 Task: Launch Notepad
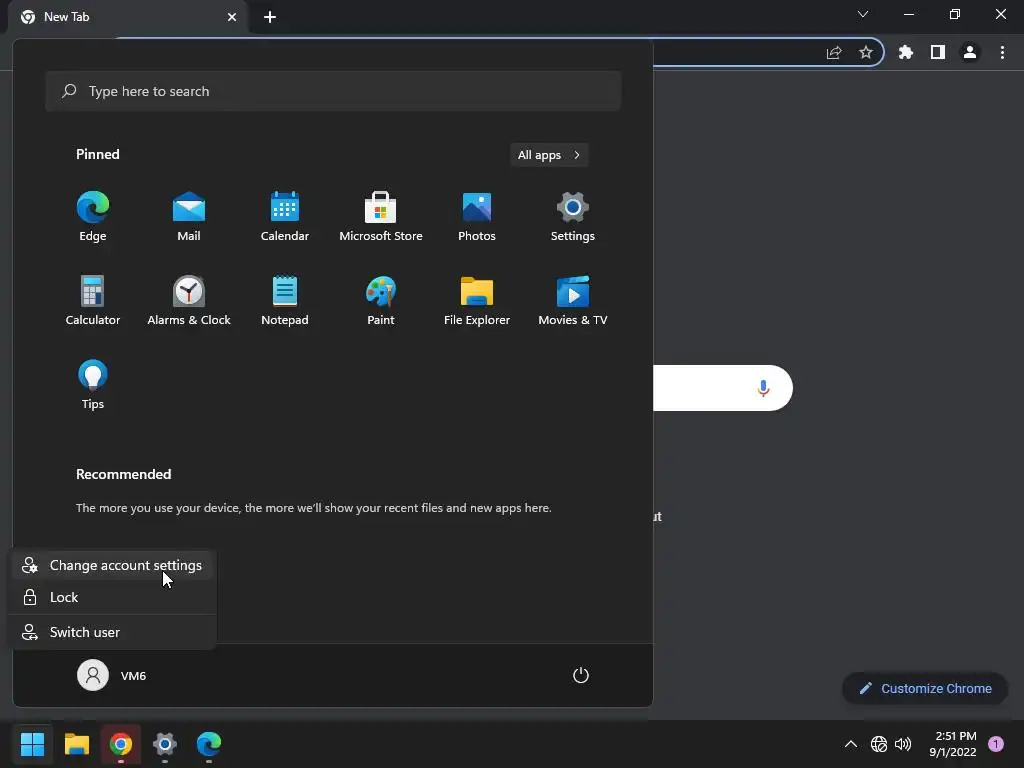click(285, 300)
